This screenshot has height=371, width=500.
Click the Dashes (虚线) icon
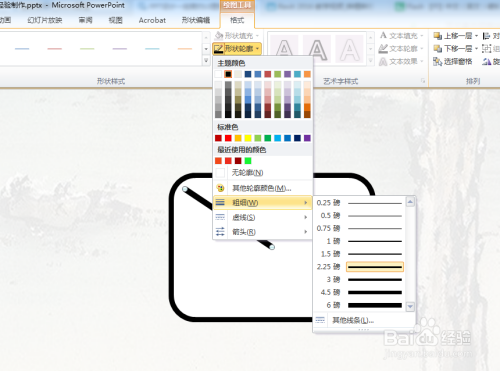(220, 217)
